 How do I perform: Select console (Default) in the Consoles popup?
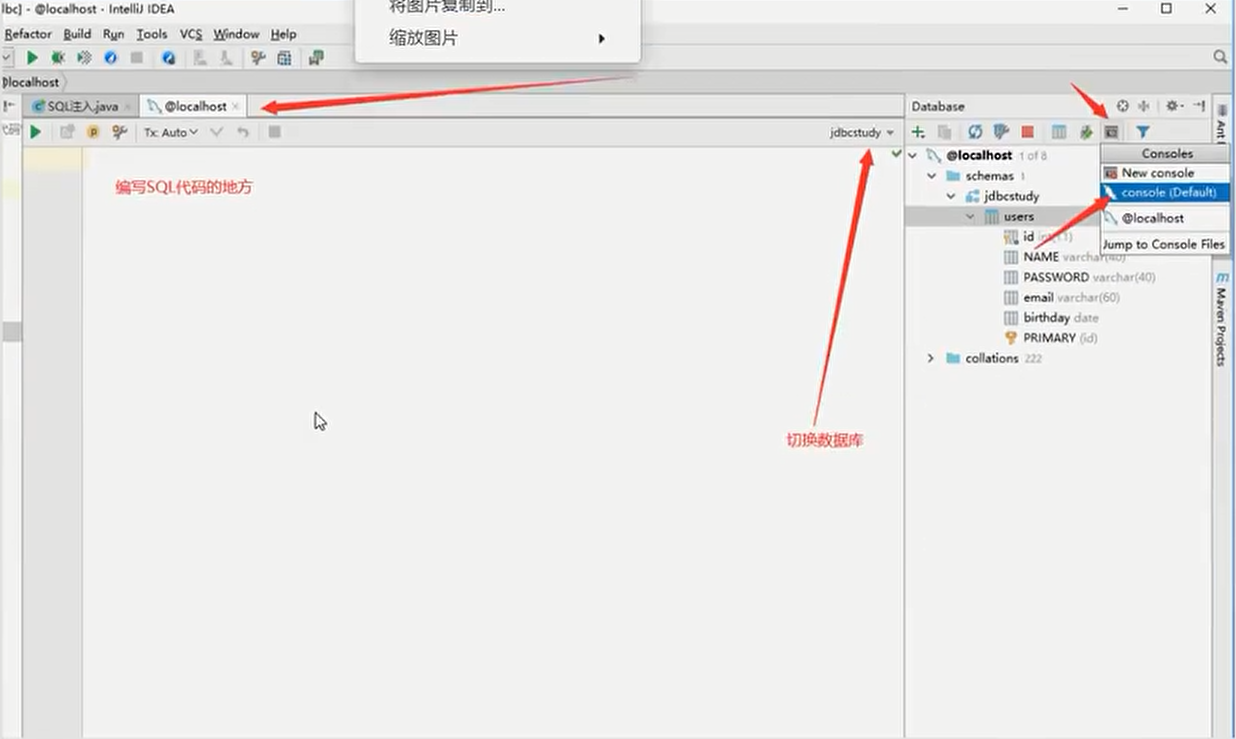1164,192
